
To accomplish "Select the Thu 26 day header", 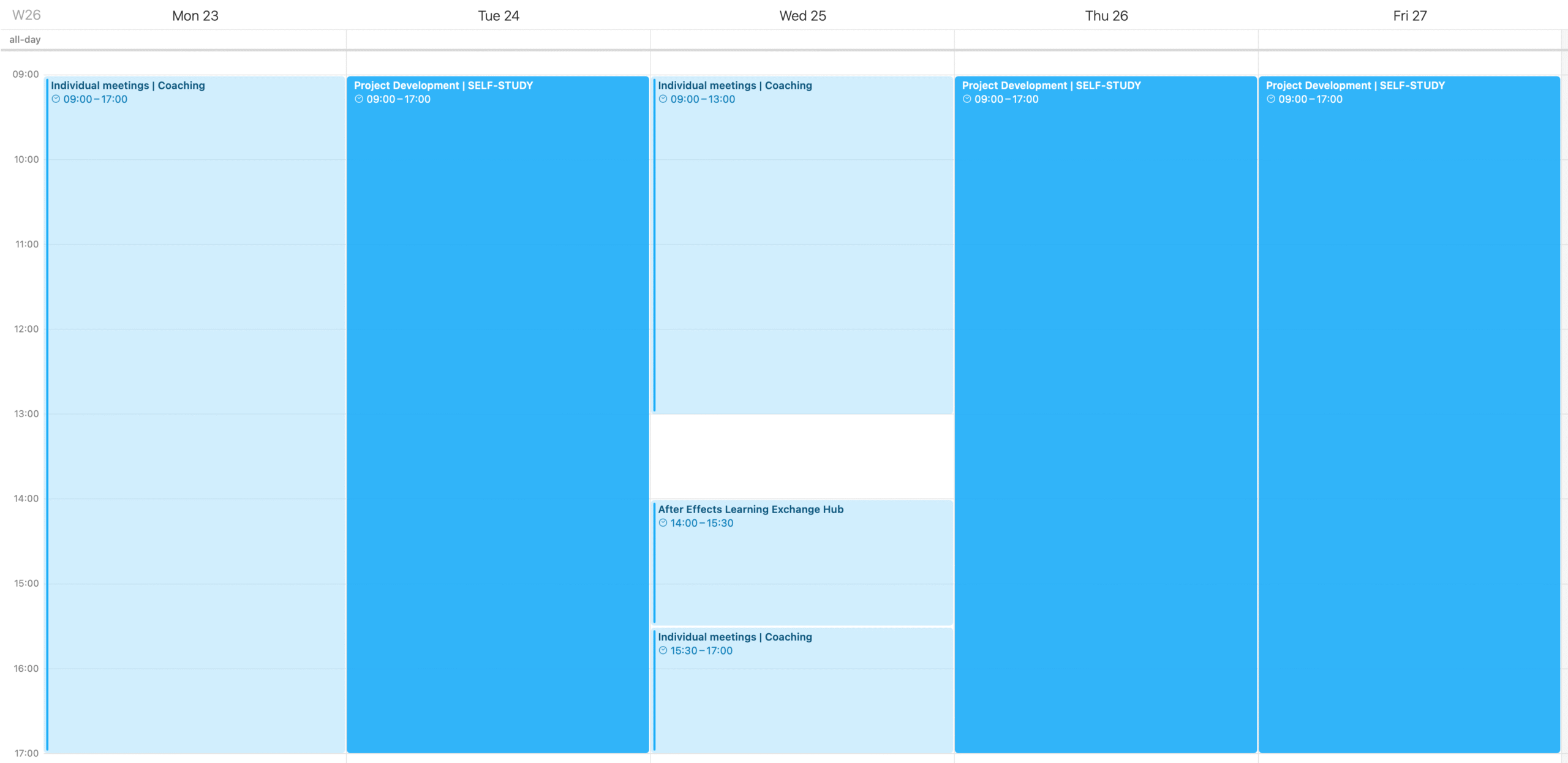I will tap(1106, 16).
